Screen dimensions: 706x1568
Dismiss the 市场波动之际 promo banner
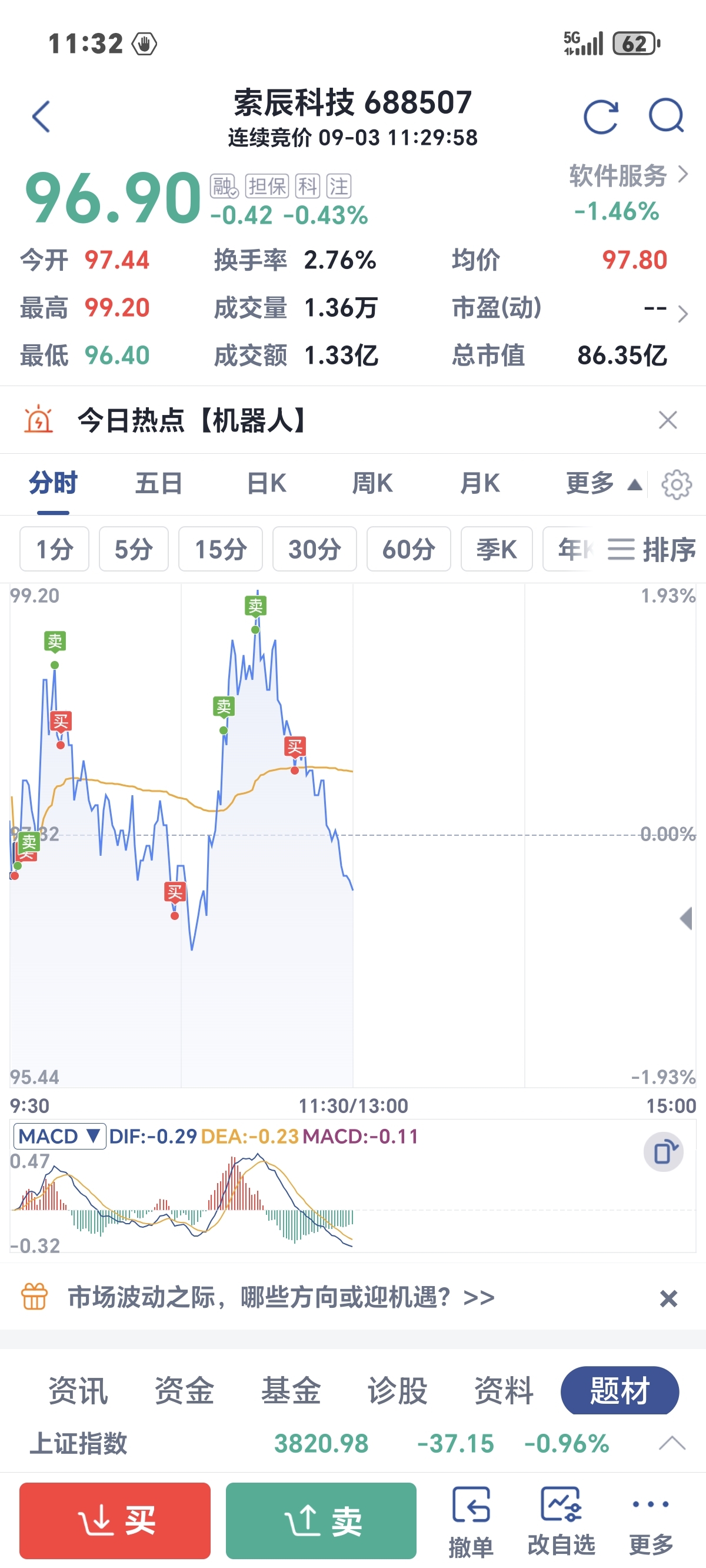pyautogui.click(x=668, y=1298)
